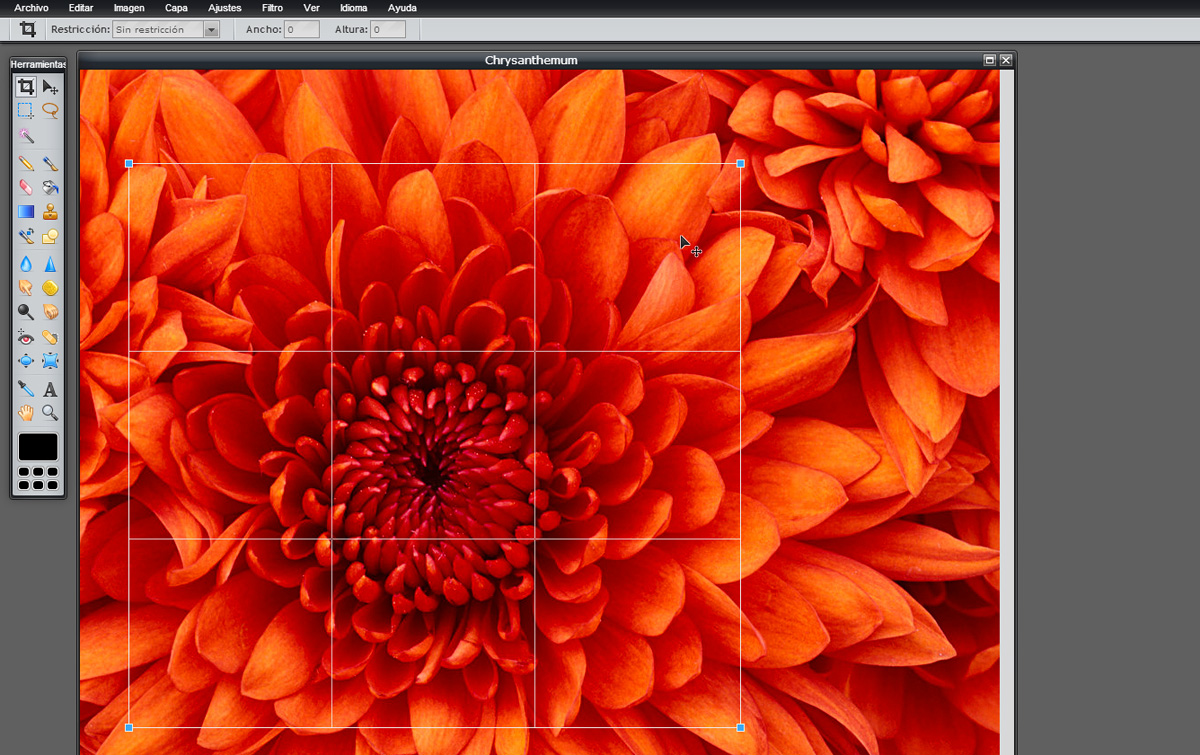Open the Ajustes menu
Viewport: 1200px width, 755px height.
pyautogui.click(x=225, y=8)
